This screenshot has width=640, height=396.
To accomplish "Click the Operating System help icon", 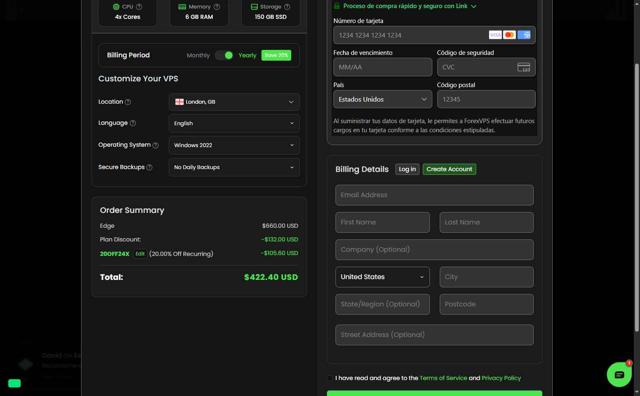I will coord(156,145).
